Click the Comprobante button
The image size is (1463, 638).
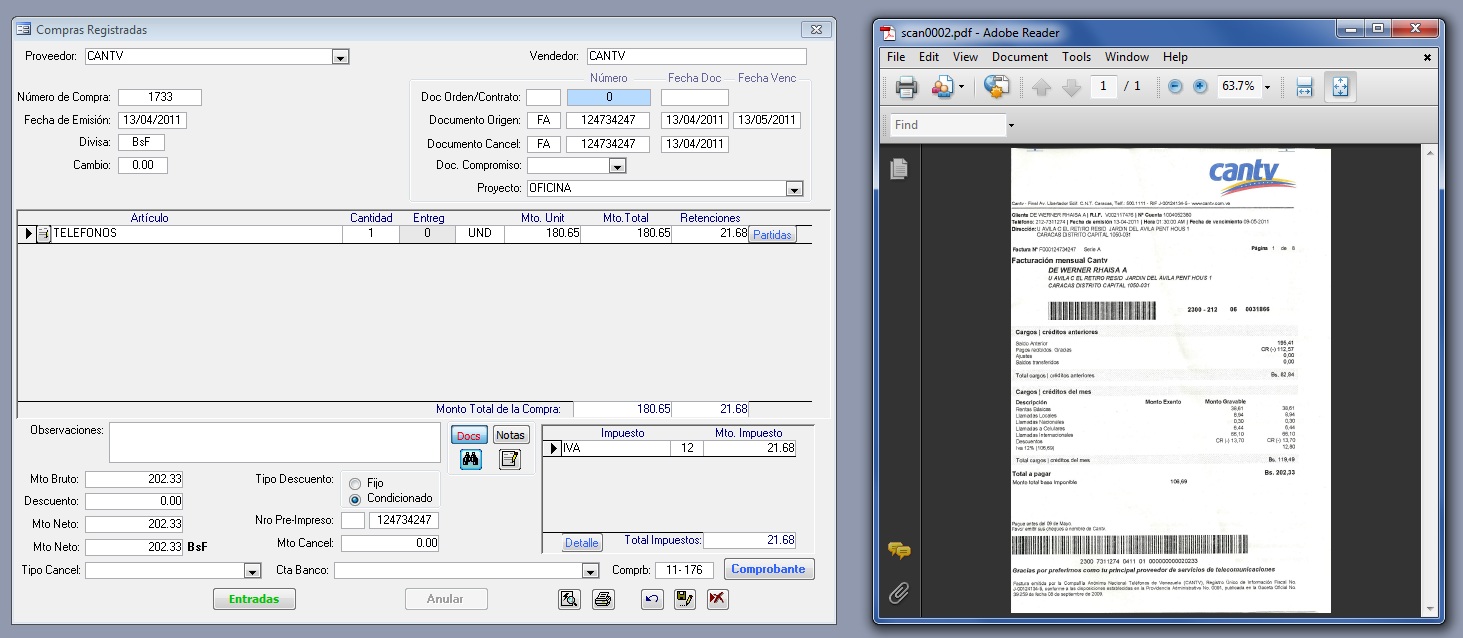click(769, 569)
